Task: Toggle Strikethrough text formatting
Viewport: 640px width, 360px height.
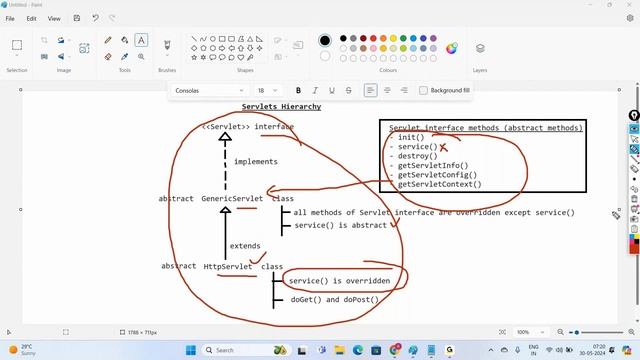Action: [x=349, y=91]
